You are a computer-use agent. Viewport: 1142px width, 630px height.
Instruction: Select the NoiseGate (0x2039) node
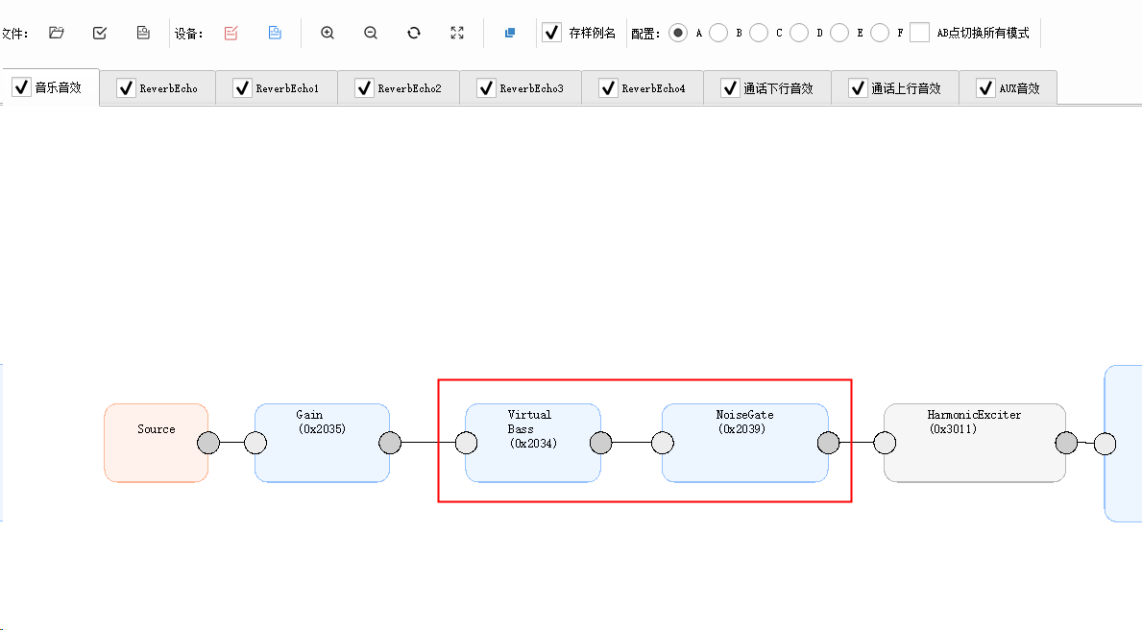tap(745, 443)
